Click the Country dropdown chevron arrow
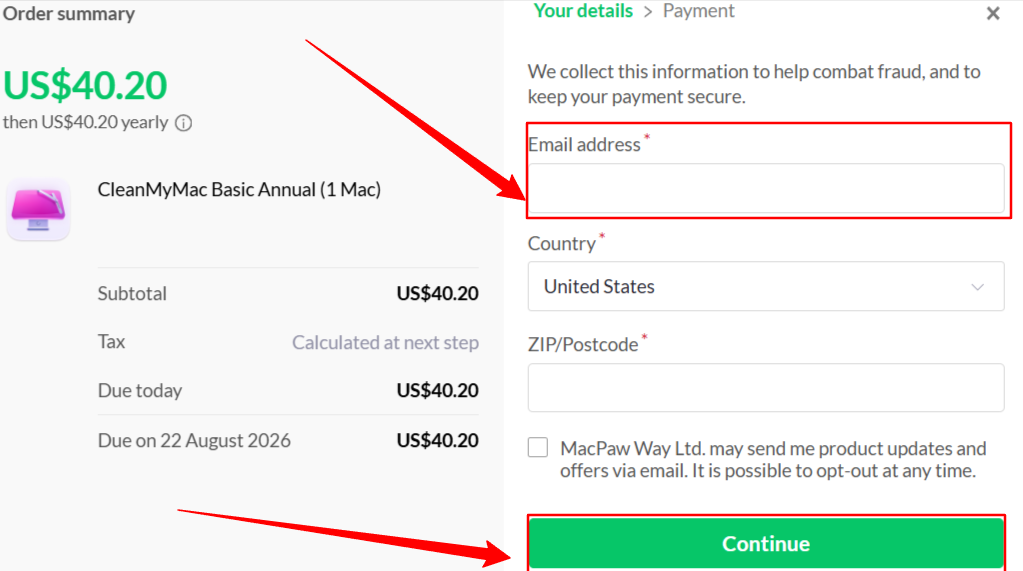The image size is (1023, 571). (x=977, y=287)
